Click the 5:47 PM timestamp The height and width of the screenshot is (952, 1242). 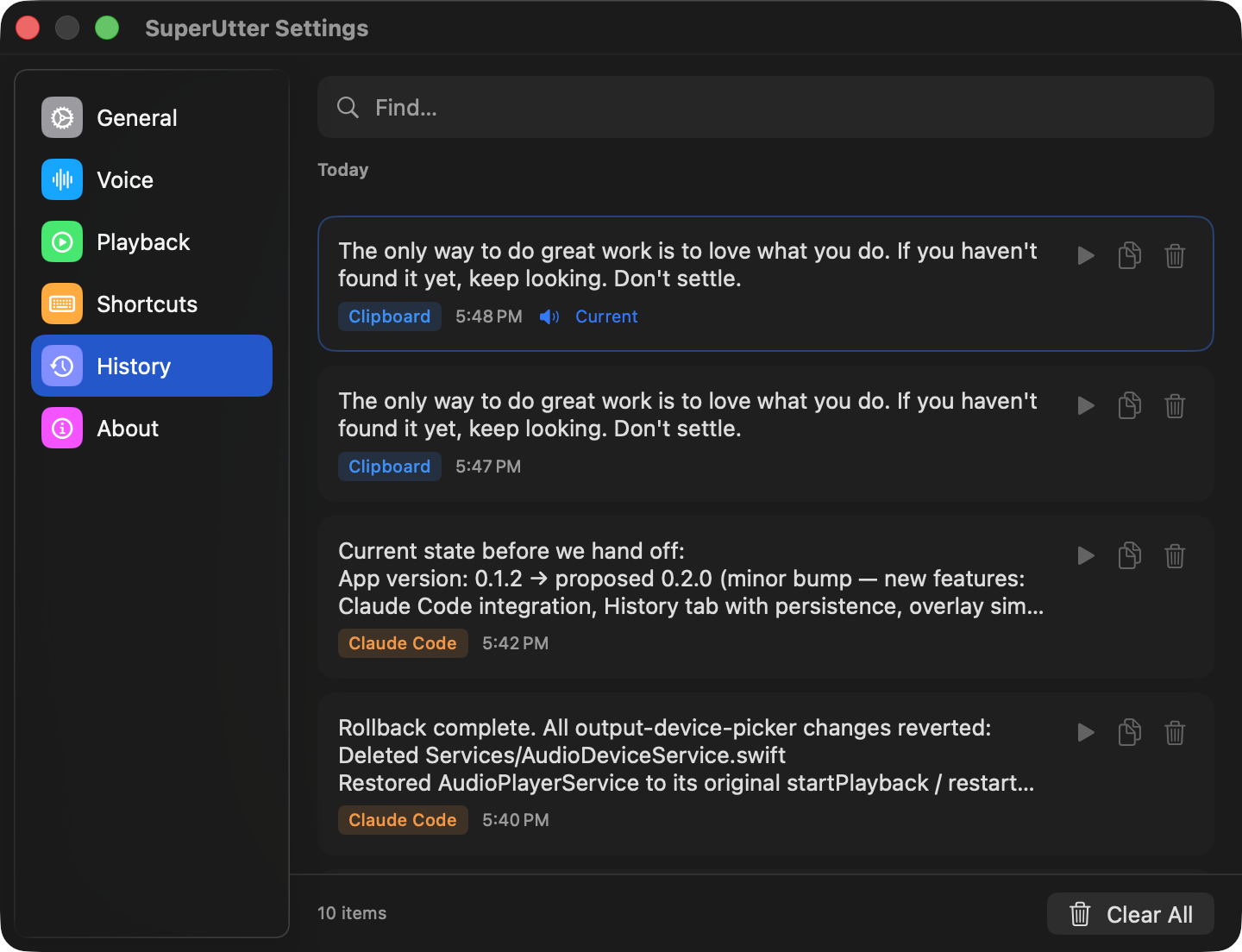(x=488, y=467)
